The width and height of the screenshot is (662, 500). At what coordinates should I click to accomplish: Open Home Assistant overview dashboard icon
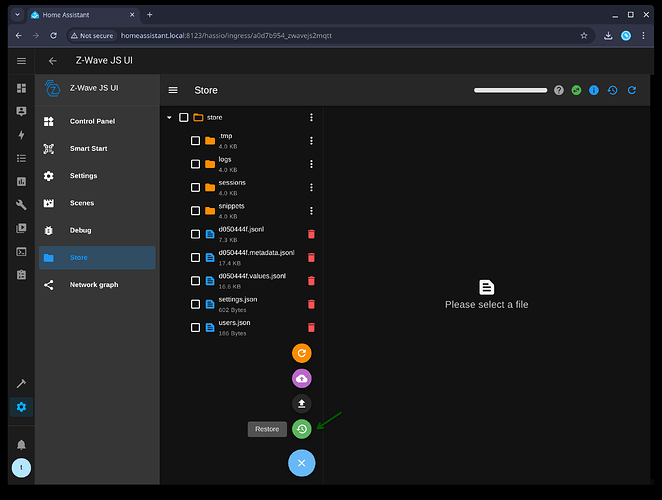(x=21, y=88)
